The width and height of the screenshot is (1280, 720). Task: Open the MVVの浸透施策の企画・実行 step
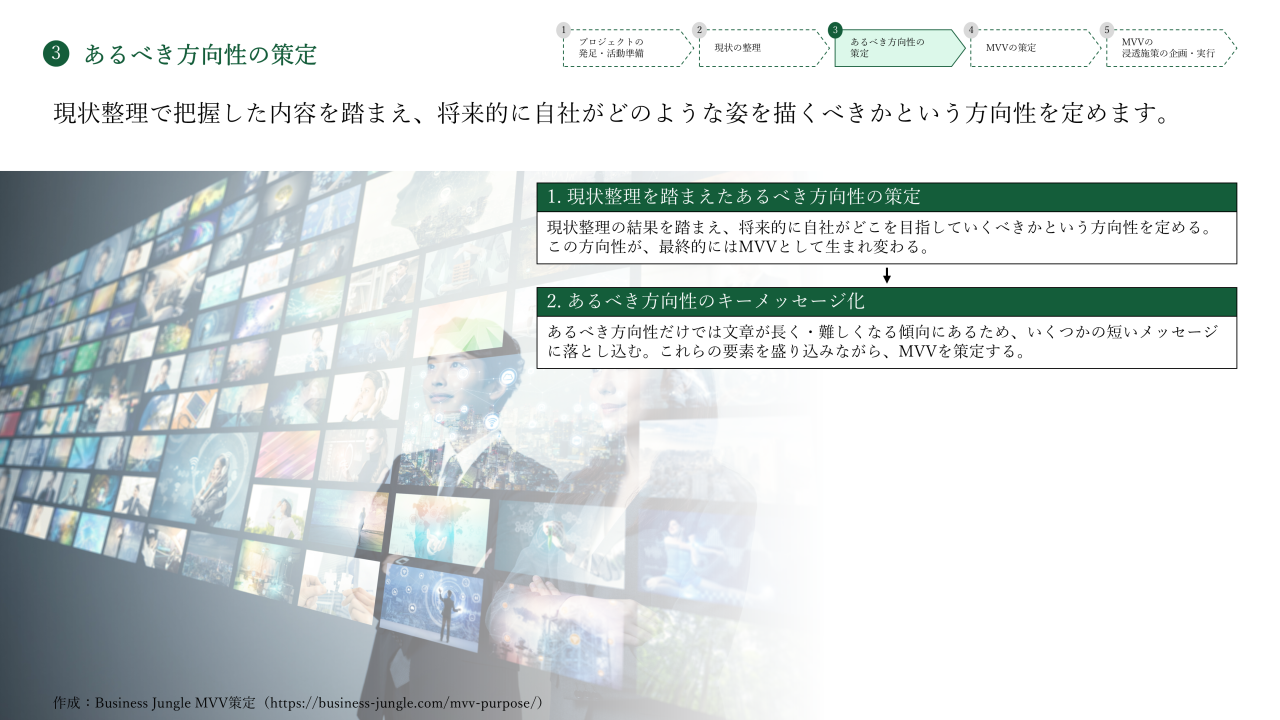point(1167,48)
